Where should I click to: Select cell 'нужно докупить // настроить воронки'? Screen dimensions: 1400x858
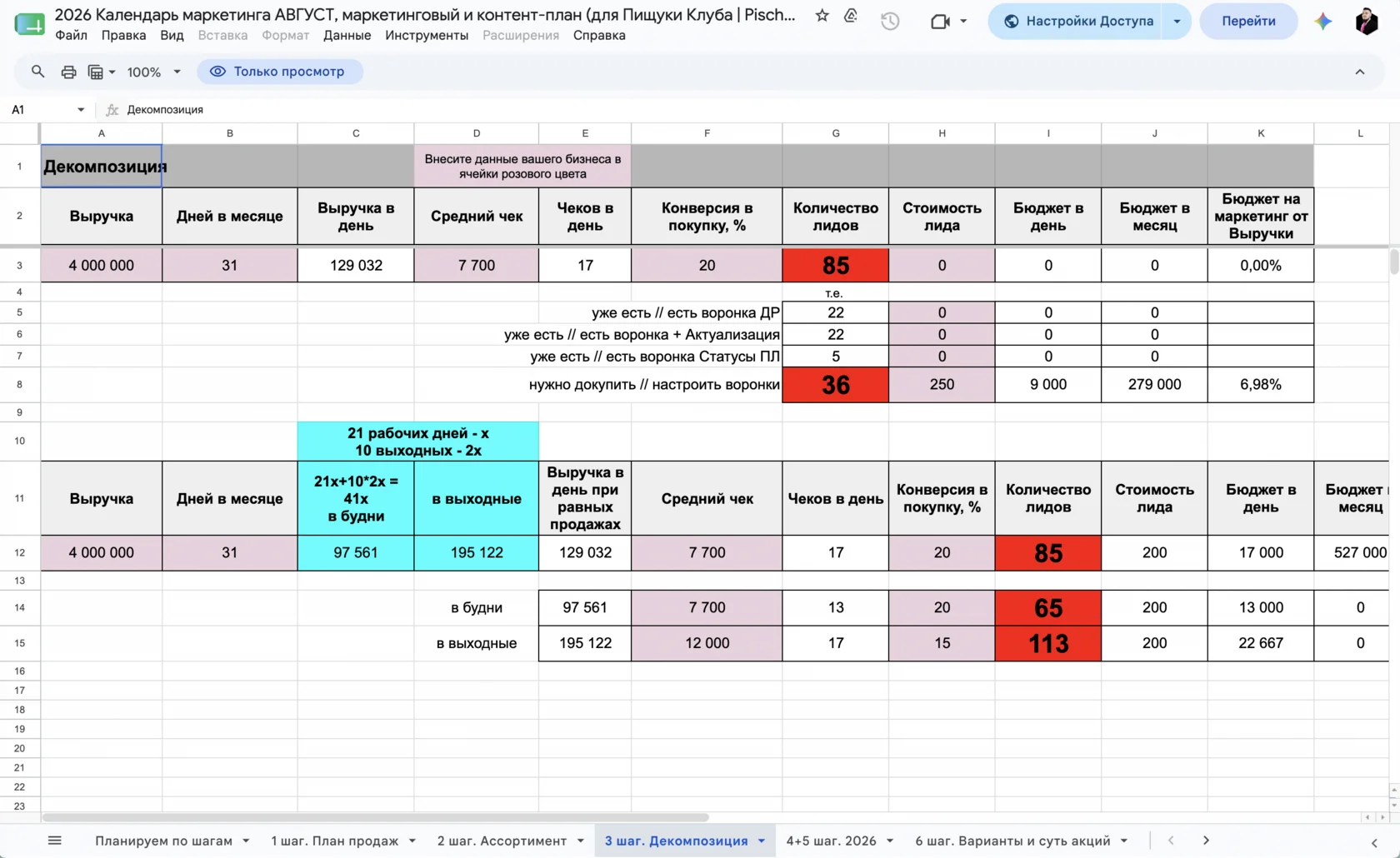click(x=654, y=385)
